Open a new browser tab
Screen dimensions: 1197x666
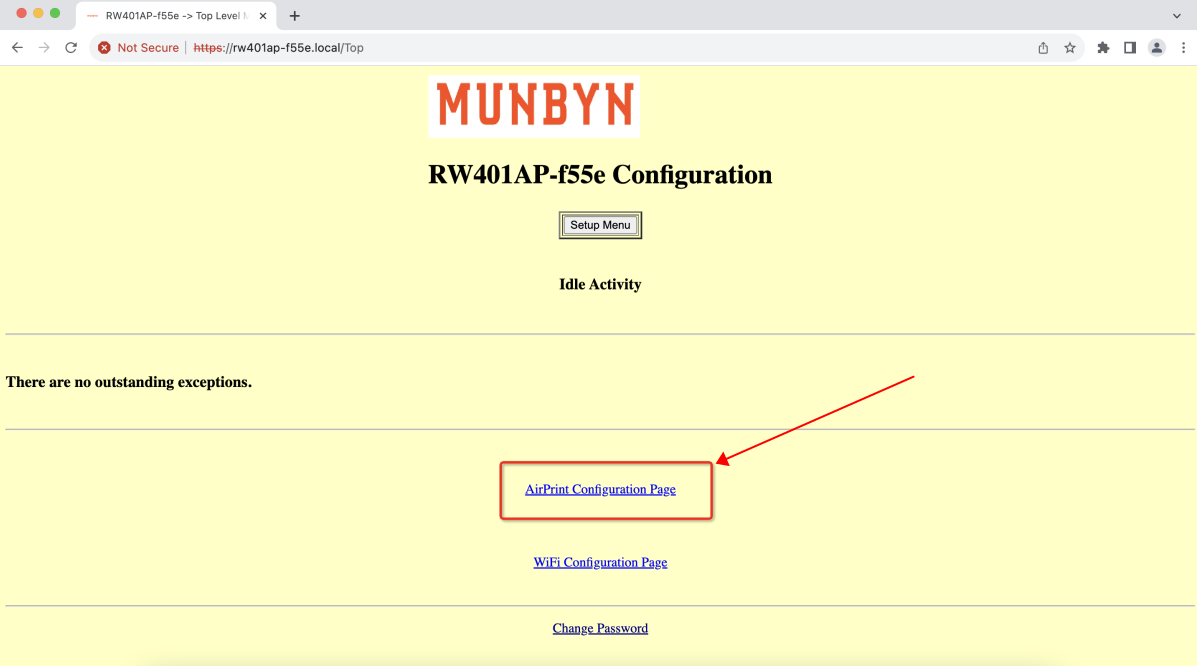(295, 15)
